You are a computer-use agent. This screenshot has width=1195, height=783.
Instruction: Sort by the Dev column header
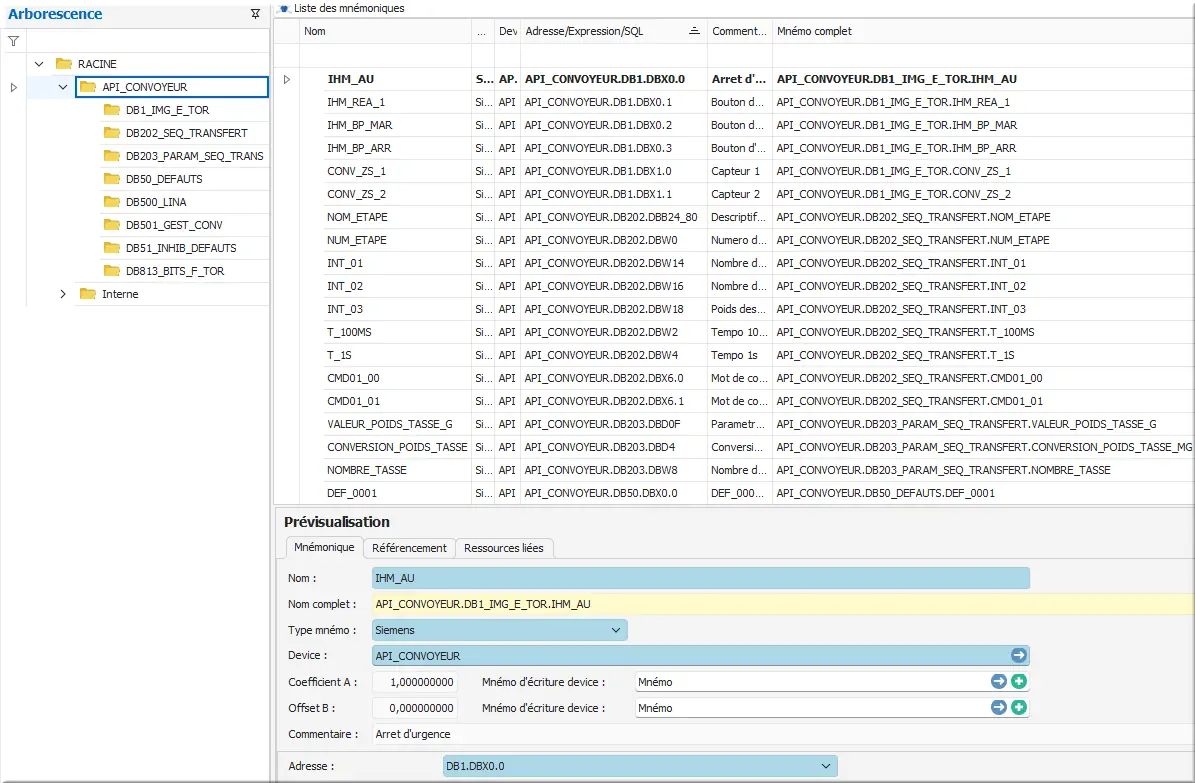[508, 31]
